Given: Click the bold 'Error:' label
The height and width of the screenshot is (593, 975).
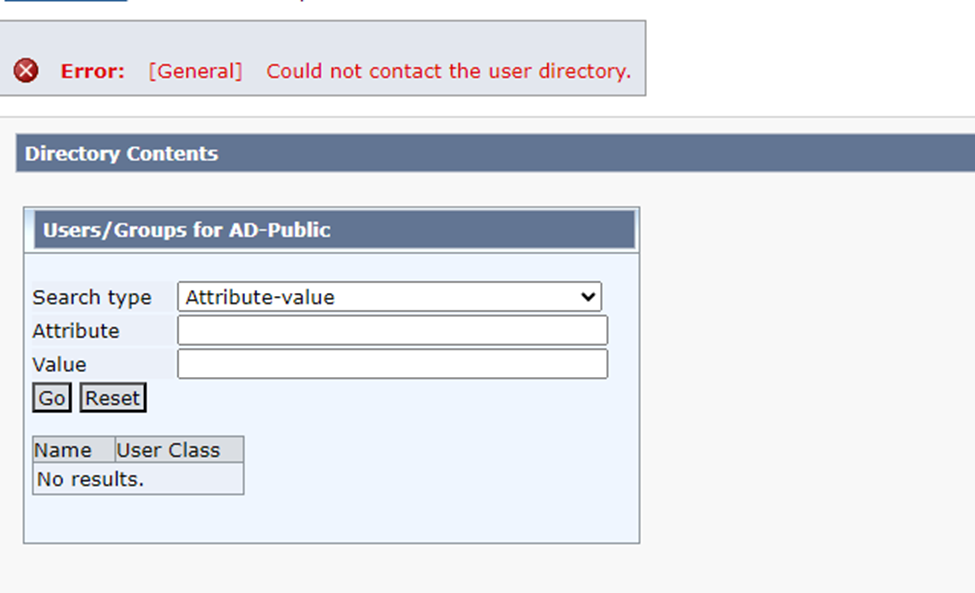Looking at the screenshot, I should click(x=92, y=71).
